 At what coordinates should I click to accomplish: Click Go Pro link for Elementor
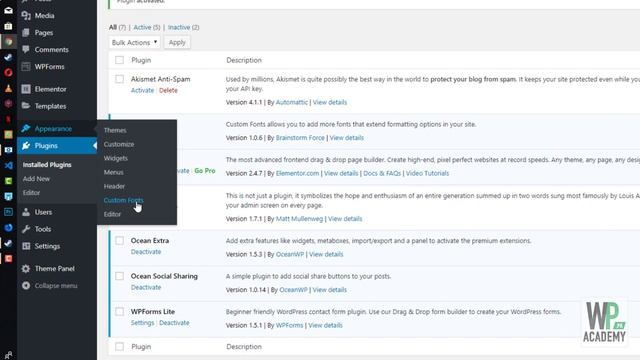(x=204, y=171)
